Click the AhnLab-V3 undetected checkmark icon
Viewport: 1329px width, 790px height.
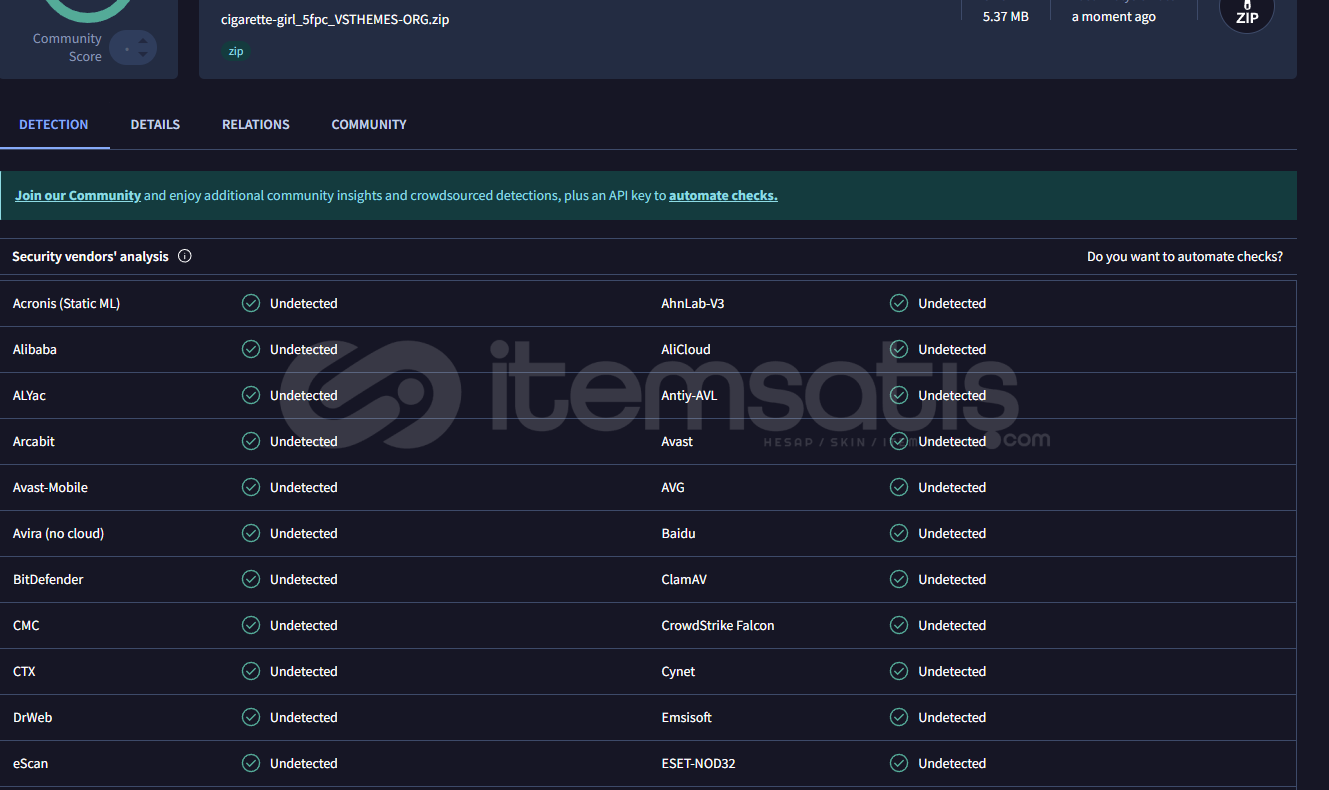click(x=899, y=303)
